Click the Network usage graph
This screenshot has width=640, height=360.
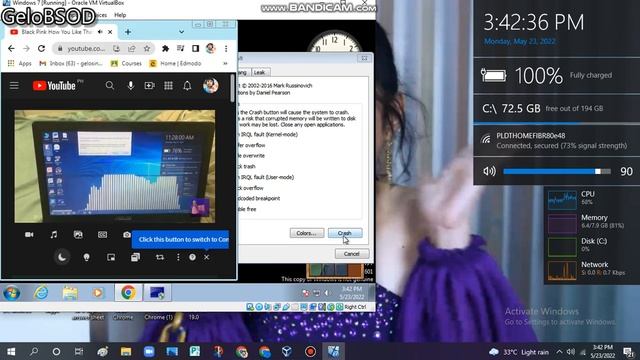[562, 270]
